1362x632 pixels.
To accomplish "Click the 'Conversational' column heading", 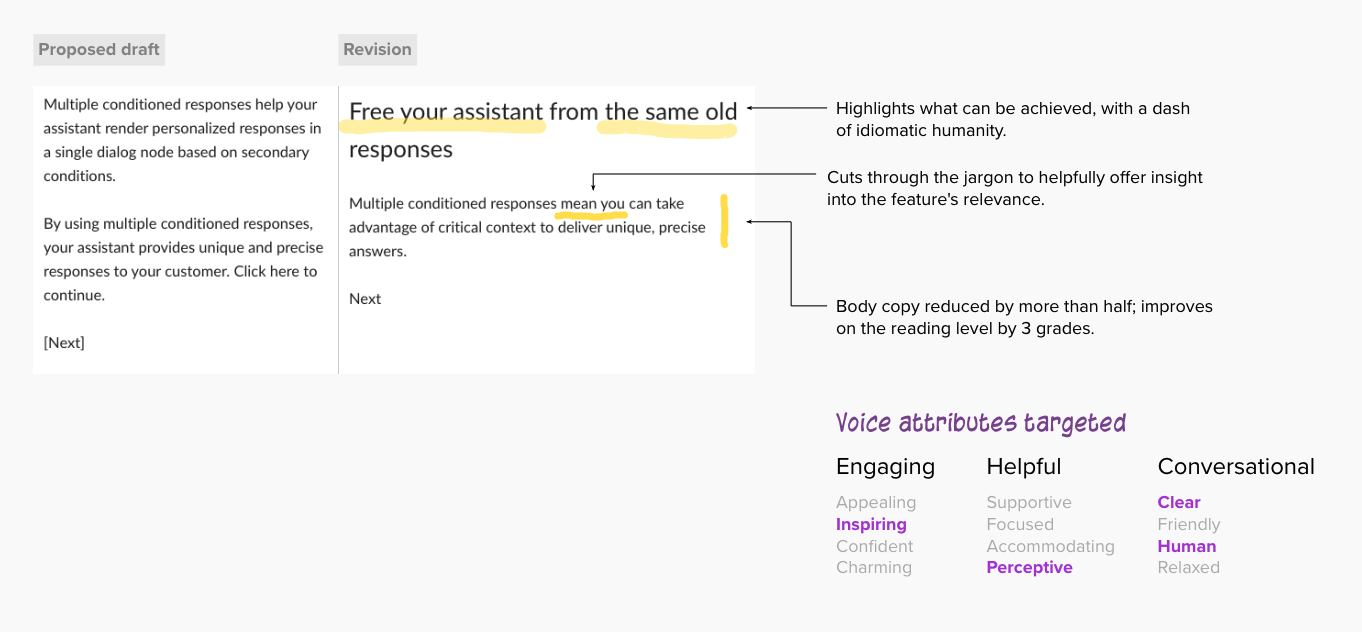I will coord(1236,466).
